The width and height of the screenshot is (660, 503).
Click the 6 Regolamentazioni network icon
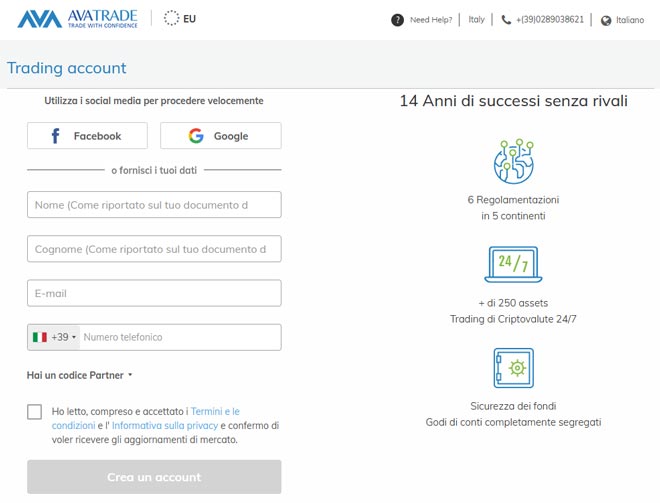click(513, 161)
